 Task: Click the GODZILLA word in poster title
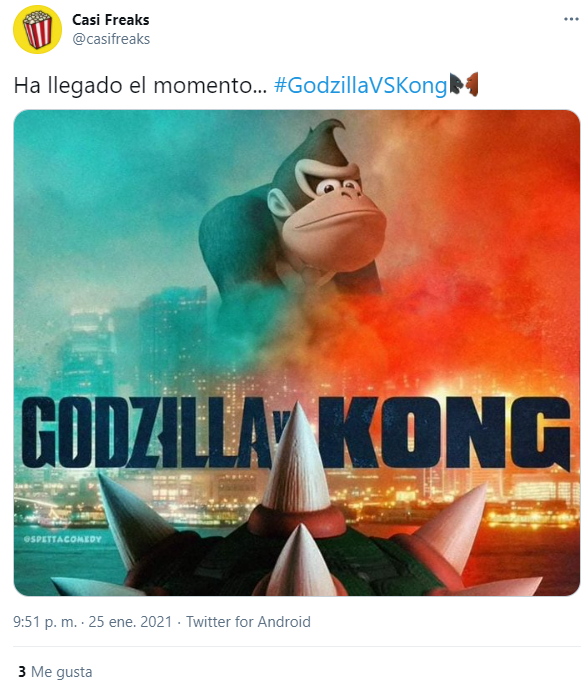(x=146, y=432)
